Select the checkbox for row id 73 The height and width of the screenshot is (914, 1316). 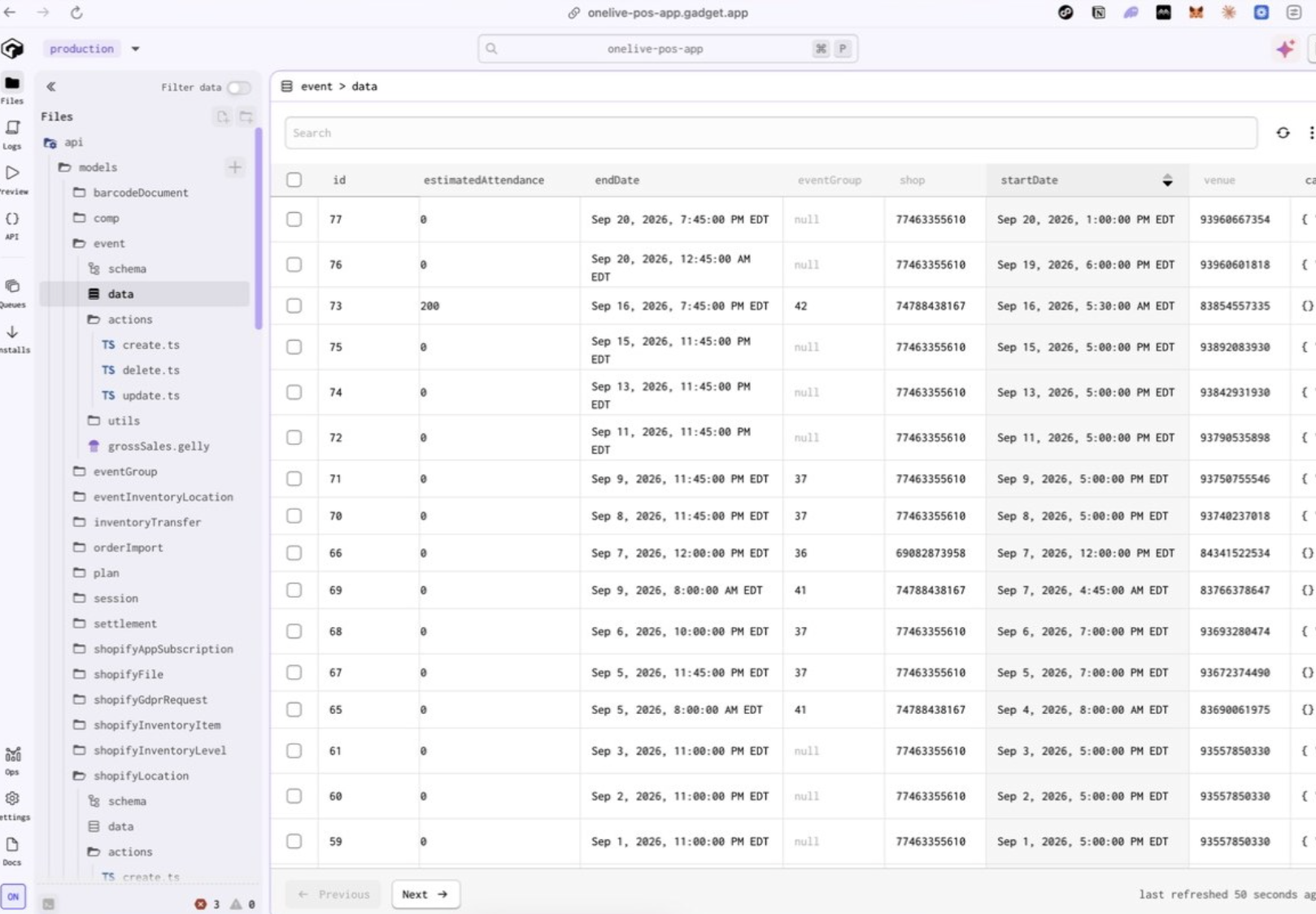pos(294,306)
